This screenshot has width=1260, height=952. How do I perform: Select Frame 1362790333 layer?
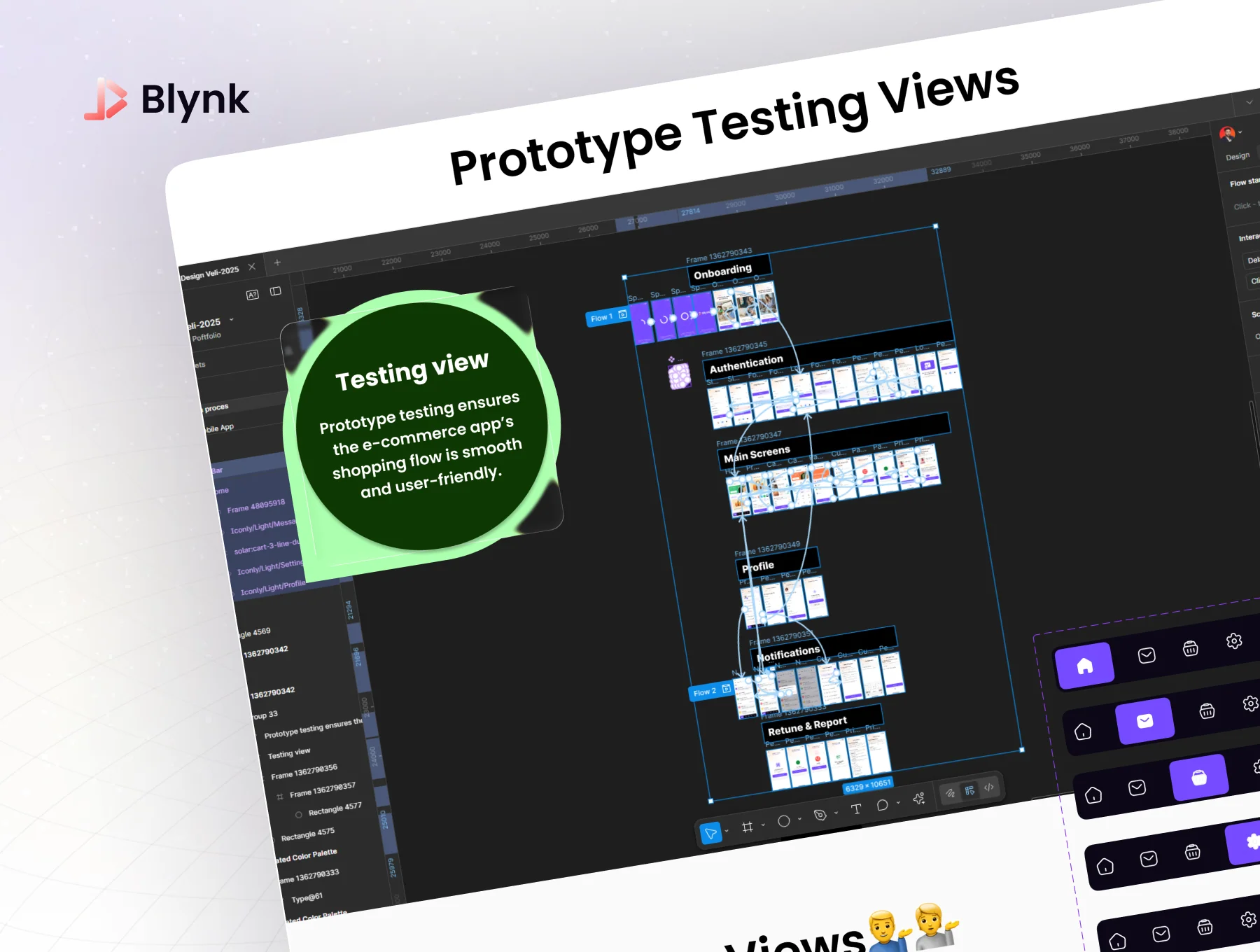pyautogui.click(x=309, y=877)
